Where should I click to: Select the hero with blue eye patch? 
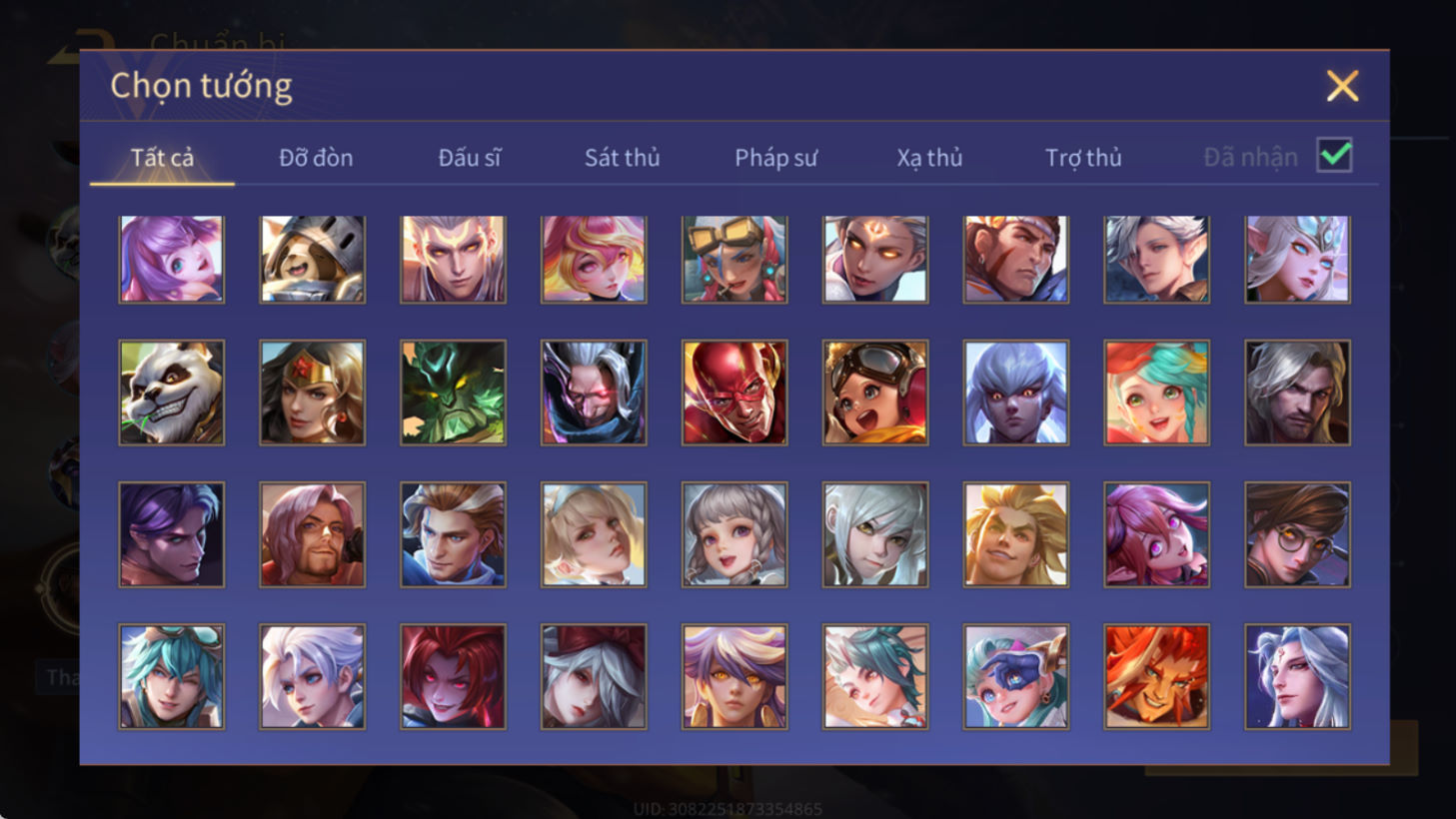pos(1016,677)
